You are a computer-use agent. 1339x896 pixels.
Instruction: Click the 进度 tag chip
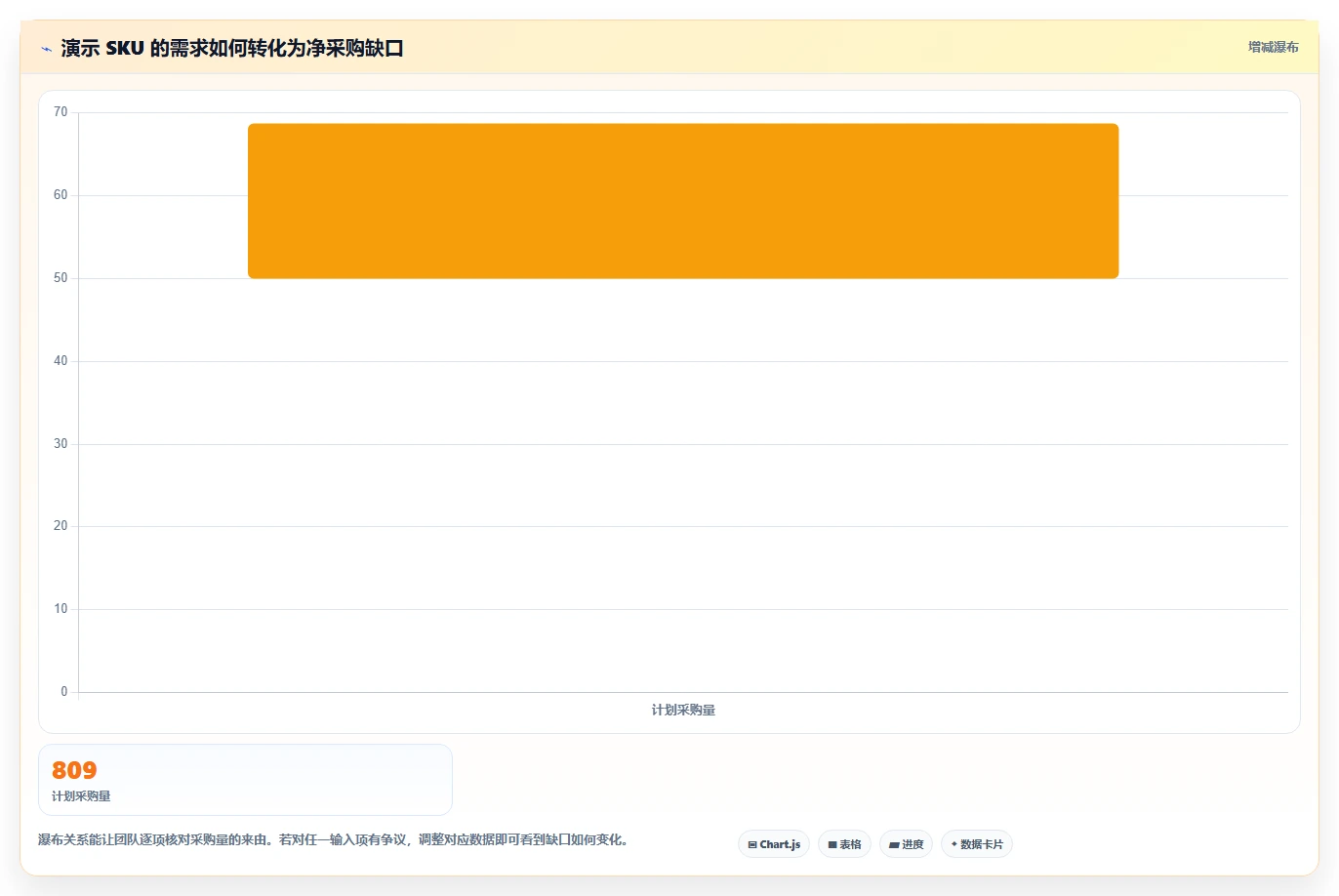906,844
